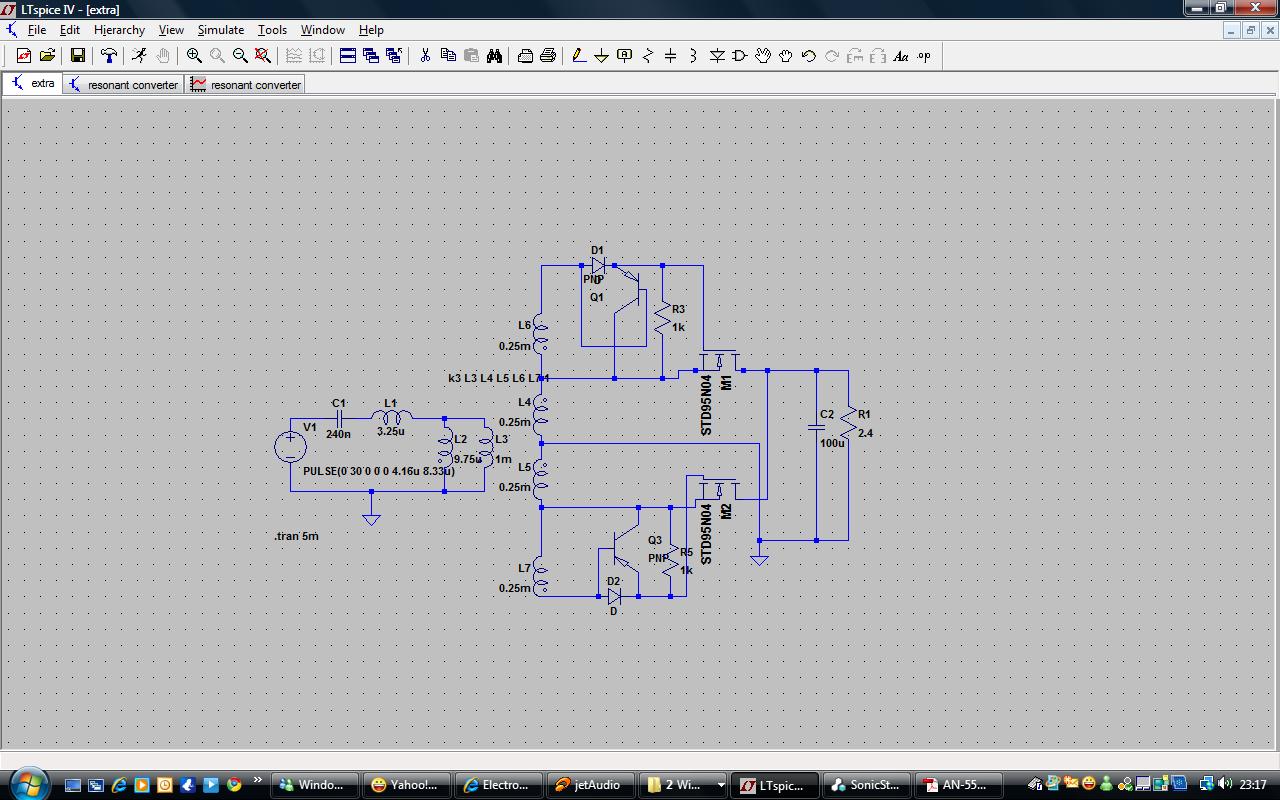Add a SPICE directive with the .op icon
1280x800 pixels.
coord(924,56)
